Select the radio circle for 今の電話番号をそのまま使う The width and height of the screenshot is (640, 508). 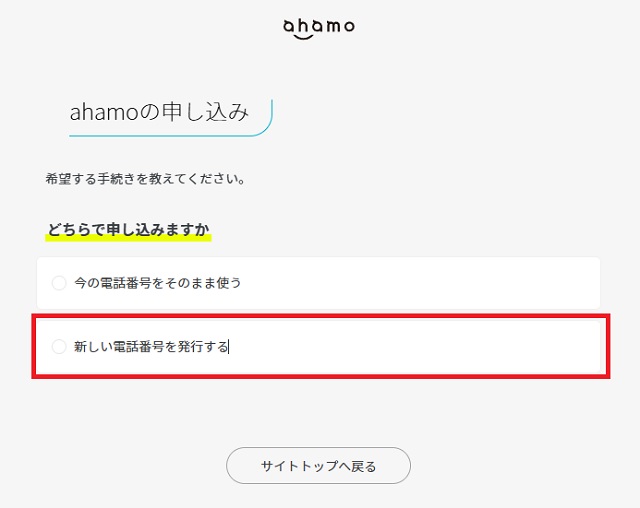point(59,283)
